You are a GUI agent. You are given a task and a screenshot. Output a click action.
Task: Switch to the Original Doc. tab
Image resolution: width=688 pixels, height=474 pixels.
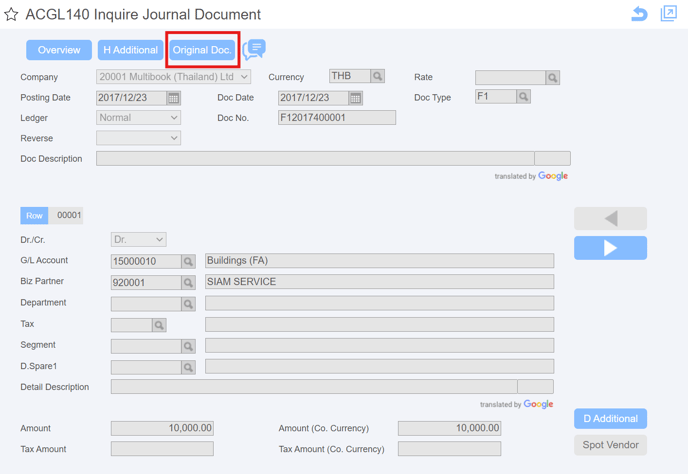point(202,50)
